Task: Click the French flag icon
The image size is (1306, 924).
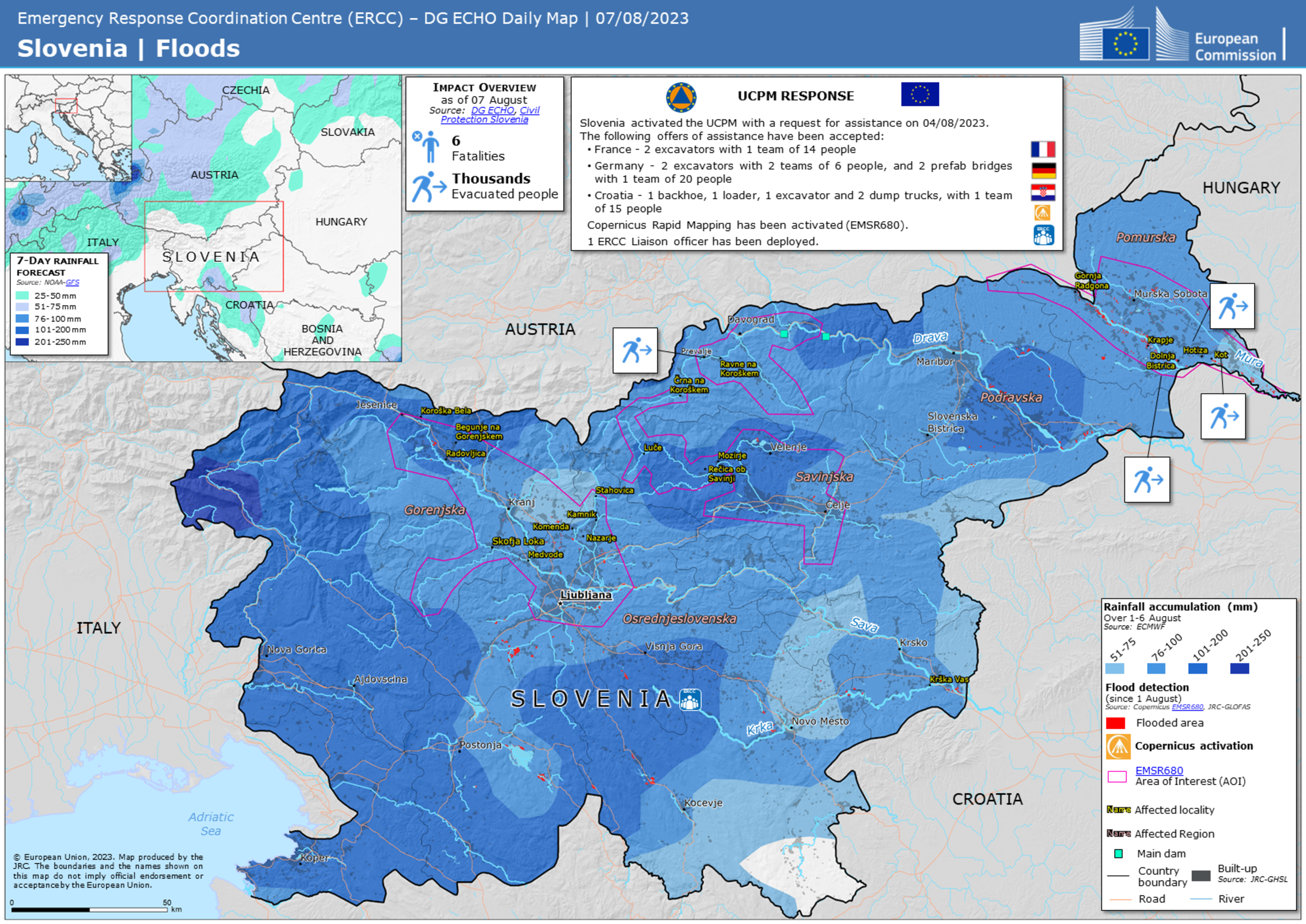Action: point(1042,150)
